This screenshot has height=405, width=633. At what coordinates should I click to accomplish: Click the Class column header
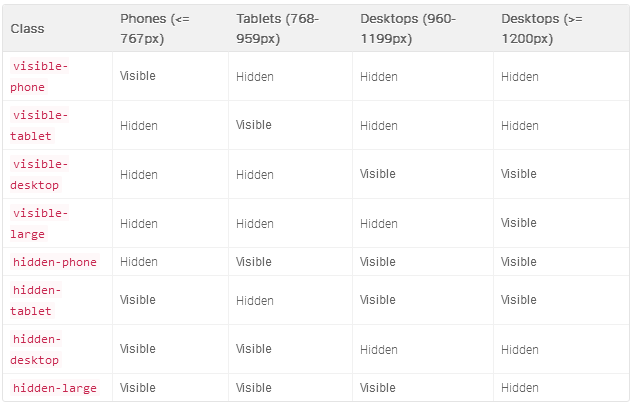click(x=28, y=28)
